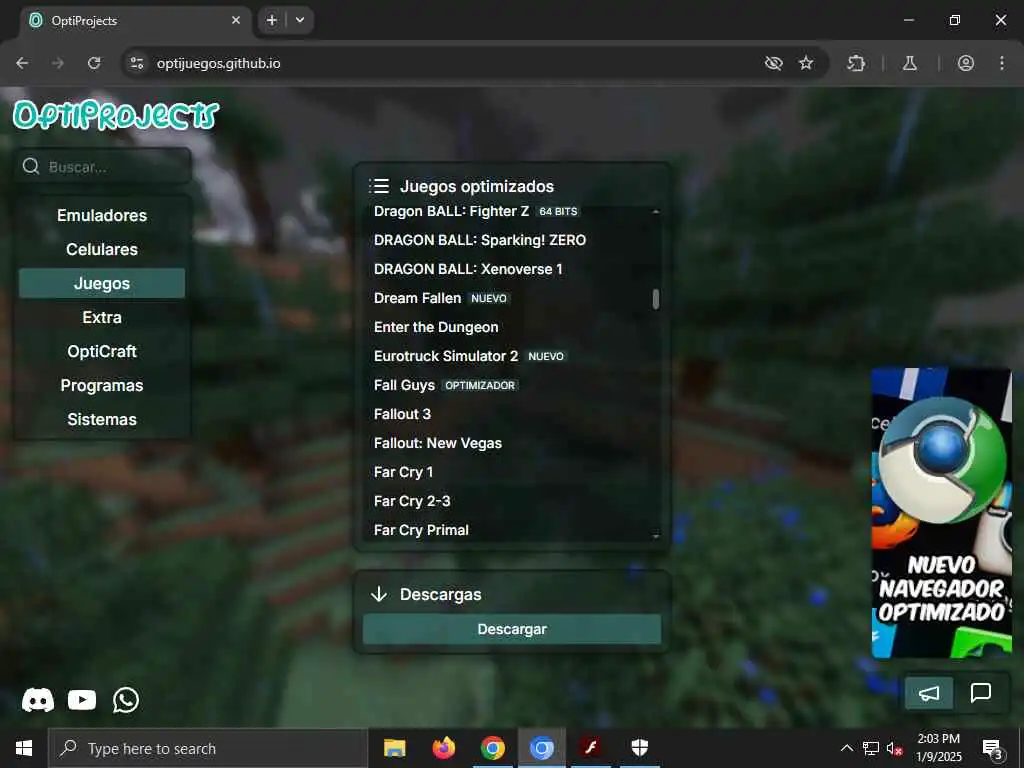Open OptiCraft in the sidebar
The image size is (1024, 768).
pyautogui.click(x=102, y=351)
